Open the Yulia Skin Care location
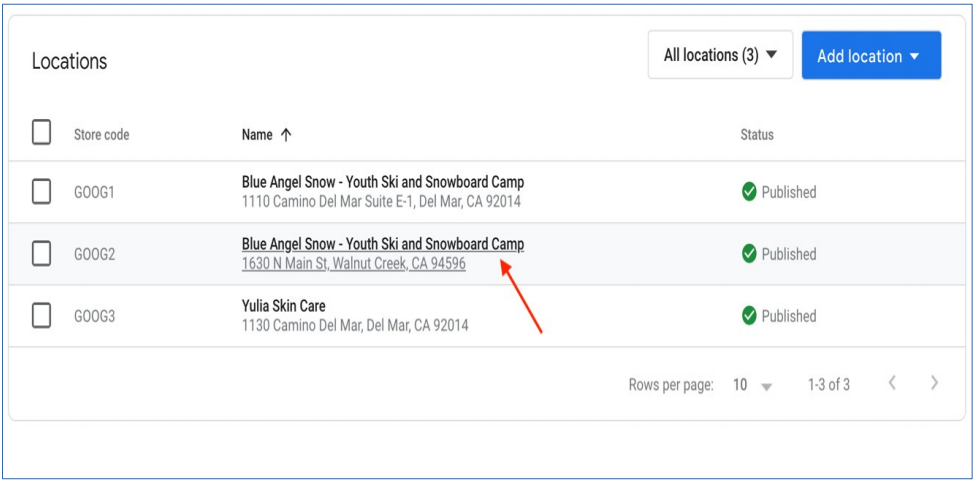Image resolution: width=975 pixels, height=480 pixels. [x=283, y=306]
